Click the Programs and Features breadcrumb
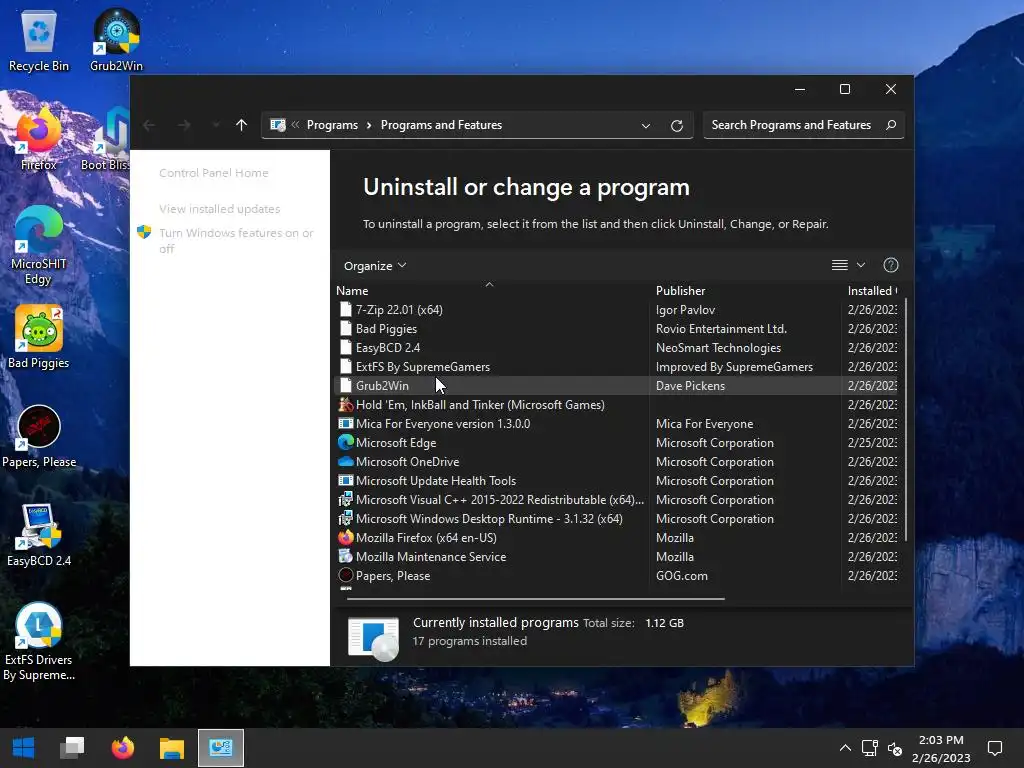The height and width of the screenshot is (768, 1024). tap(441, 125)
